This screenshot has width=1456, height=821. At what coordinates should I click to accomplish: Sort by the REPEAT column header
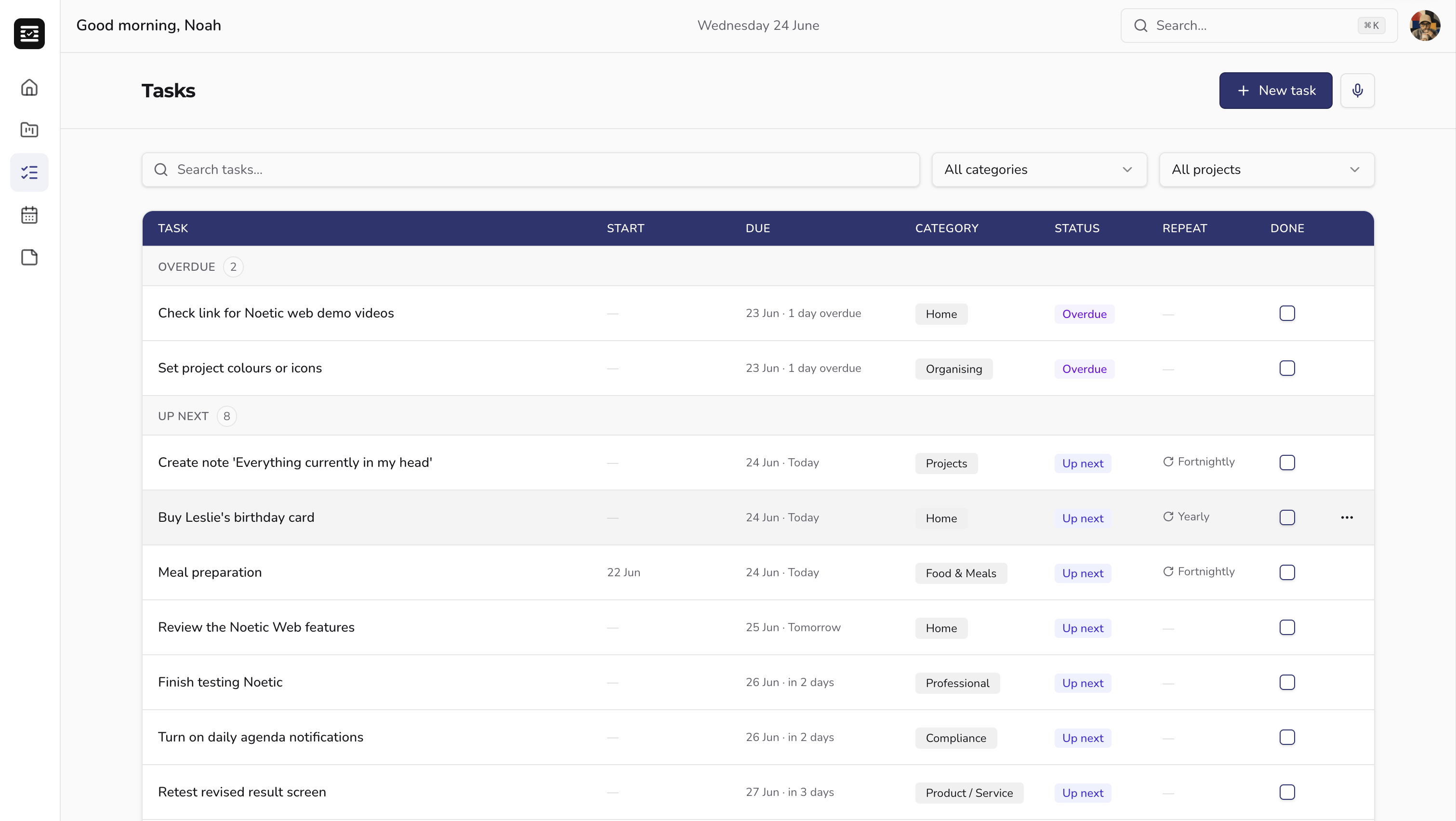coord(1184,228)
